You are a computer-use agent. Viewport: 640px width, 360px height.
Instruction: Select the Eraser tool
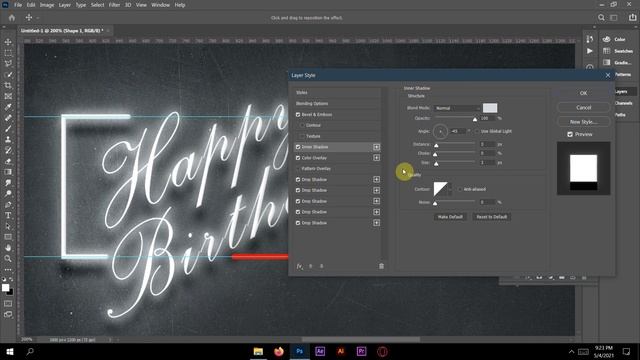(x=8, y=161)
